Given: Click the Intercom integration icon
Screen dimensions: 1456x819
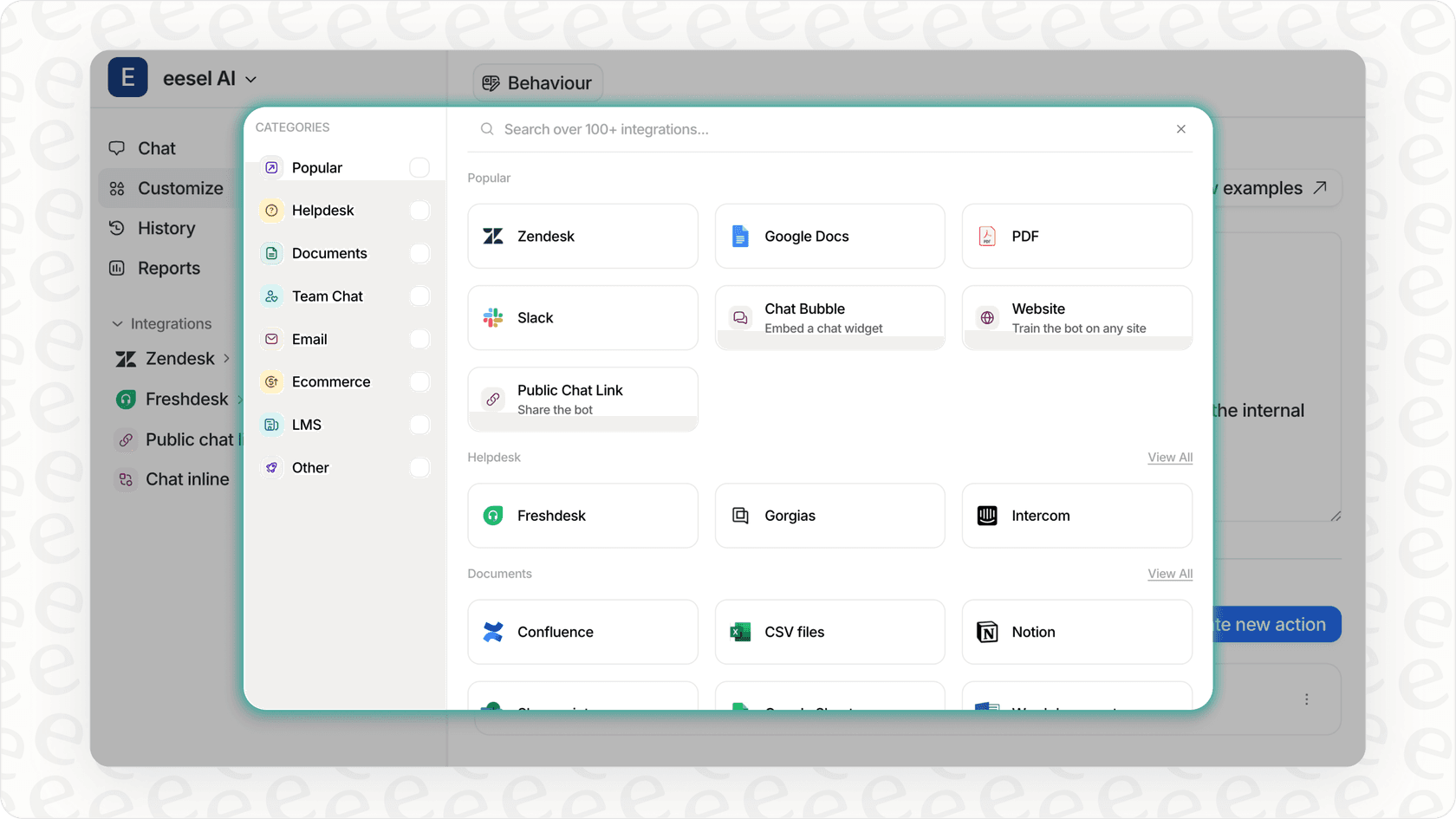Looking at the screenshot, I should click(x=986, y=515).
